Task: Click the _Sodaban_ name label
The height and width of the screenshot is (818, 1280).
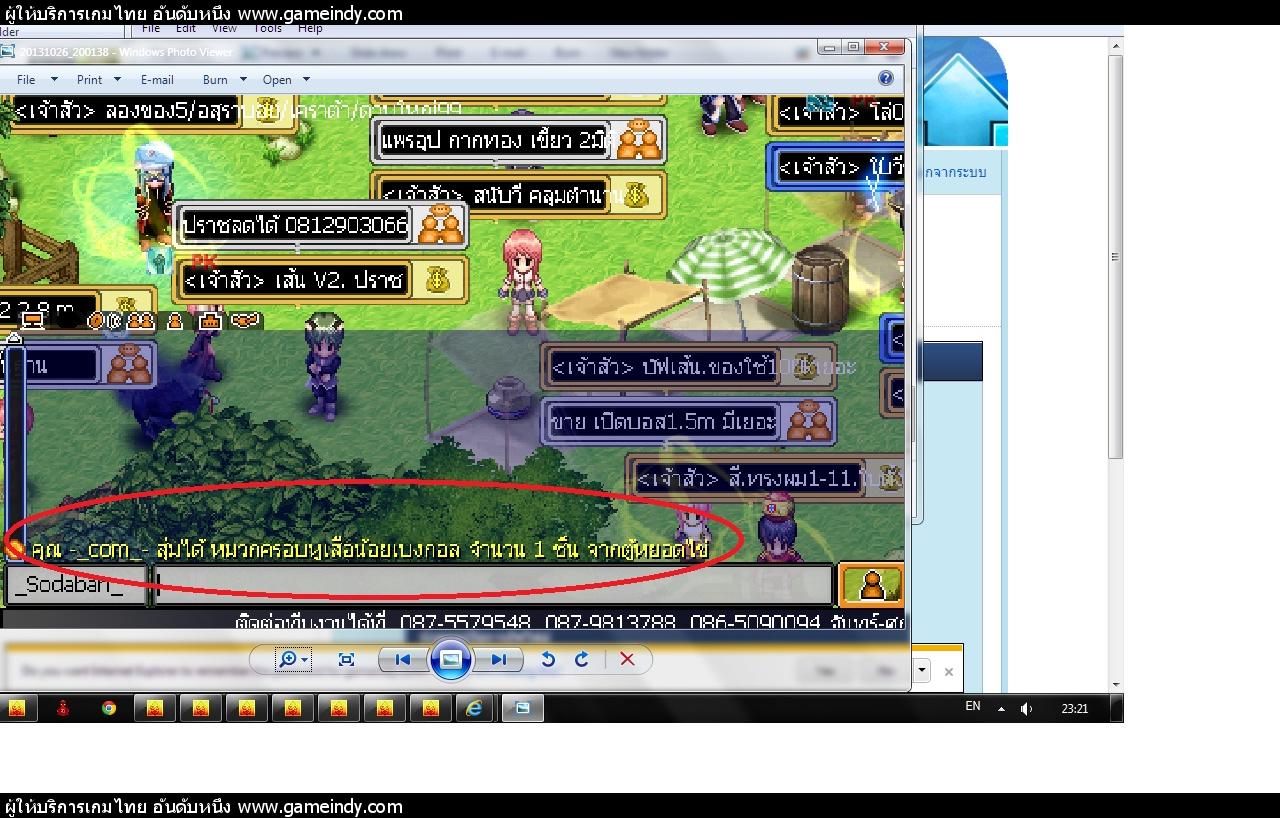Action: [x=75, y=585]
